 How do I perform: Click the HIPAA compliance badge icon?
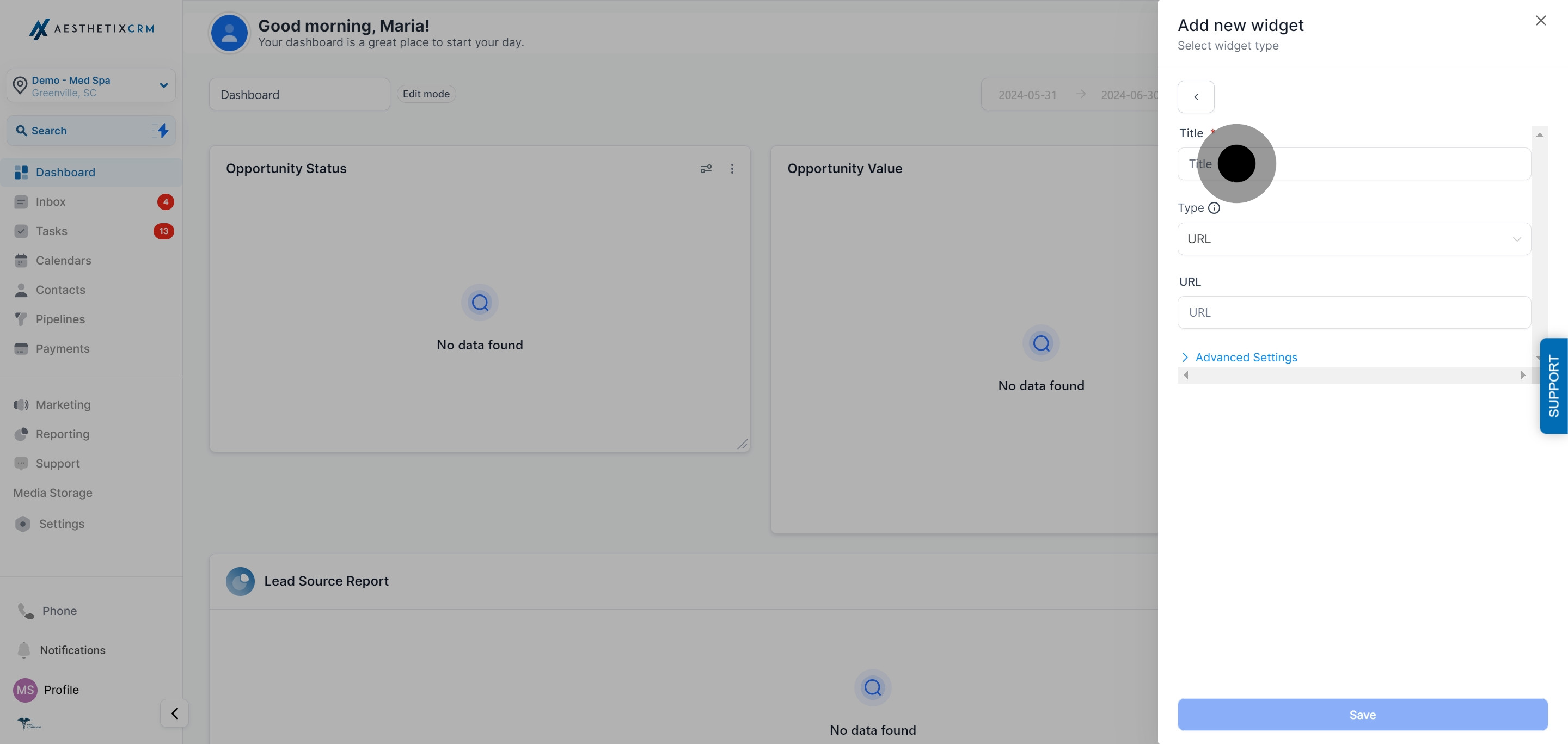coord(28,723)
